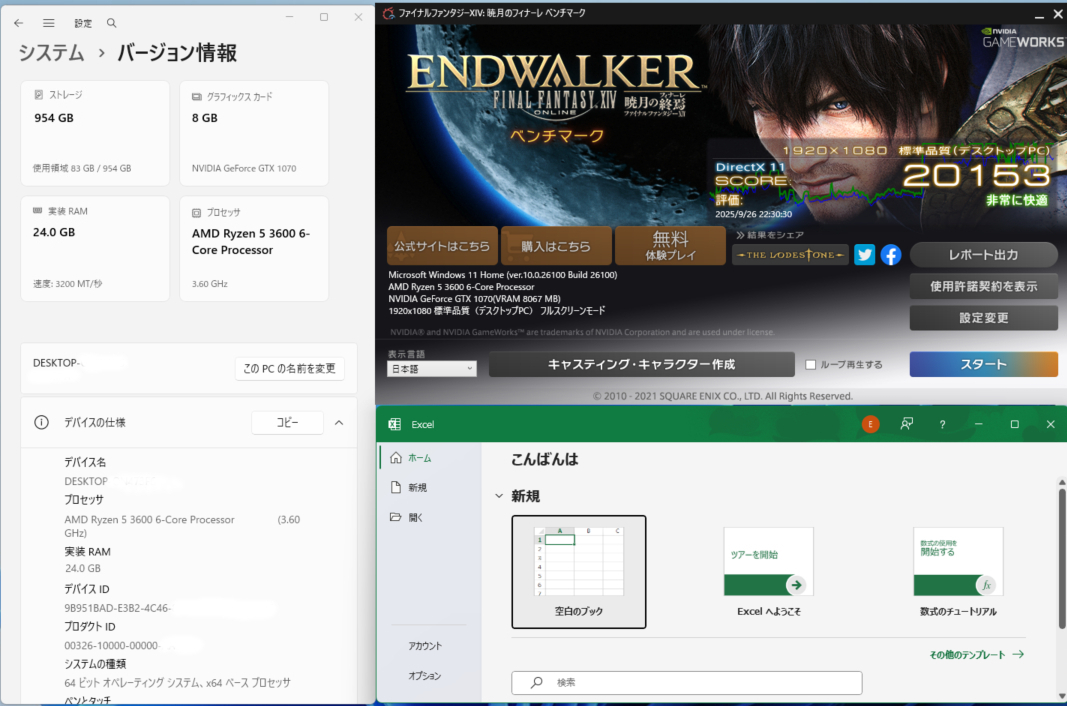Screen dimensions: 1067x706
Task: Click the Lodestone banner icon
Action: pyautogui.click(x=790, y=254)
